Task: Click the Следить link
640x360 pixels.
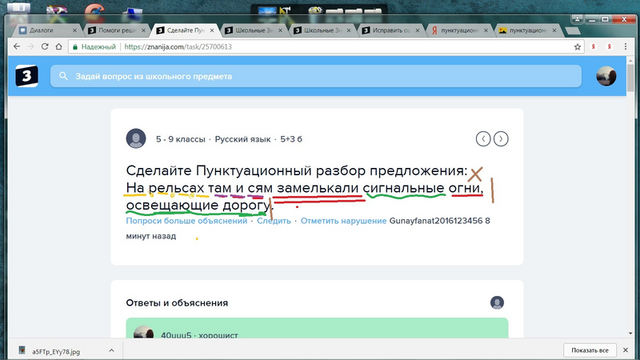Action: point(273,221)
